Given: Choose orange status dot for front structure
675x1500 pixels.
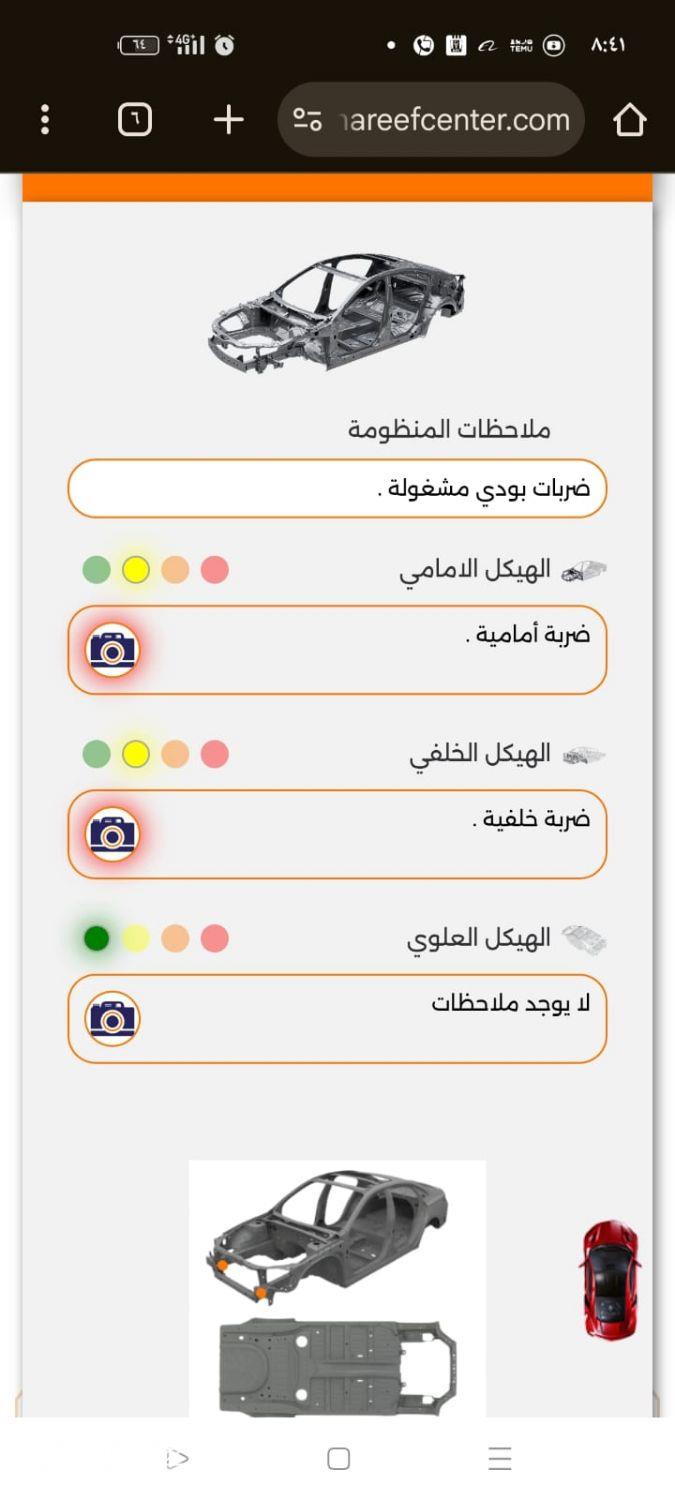Looking at the screenshot, I should [x=175, y=570].
